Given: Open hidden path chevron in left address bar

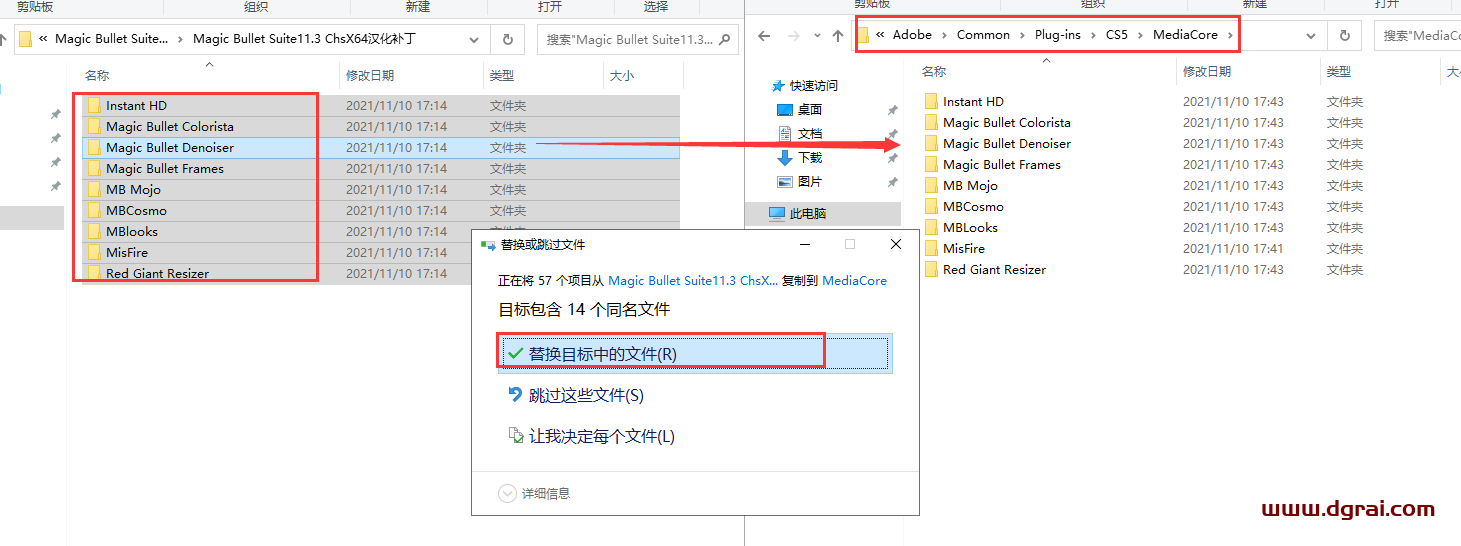Looking at the screenshot, I should click(x=43, y=39).
